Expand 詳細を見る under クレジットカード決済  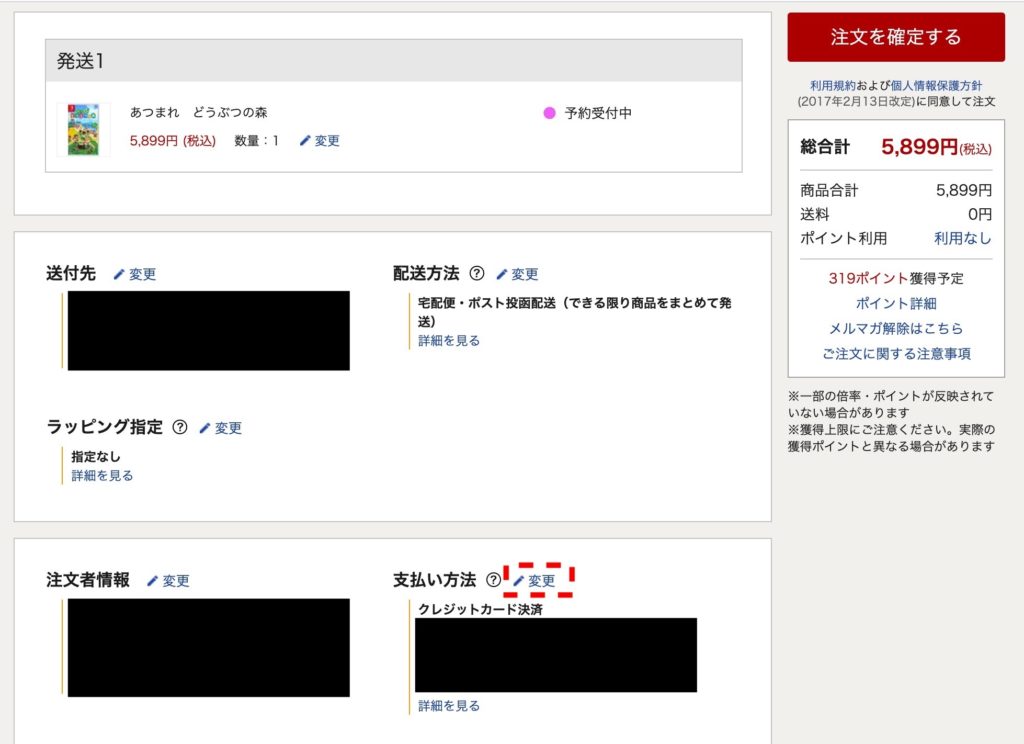click(449, 706)
